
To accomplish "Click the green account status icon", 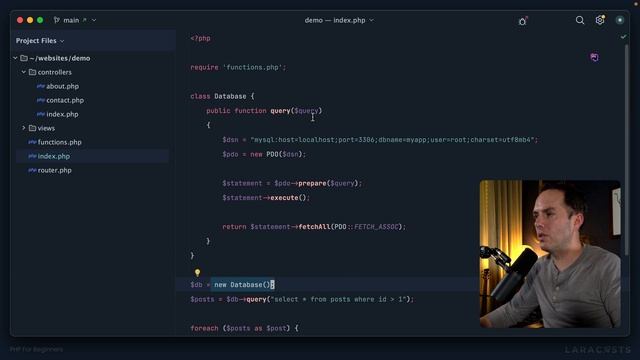I will pos(620,20).
